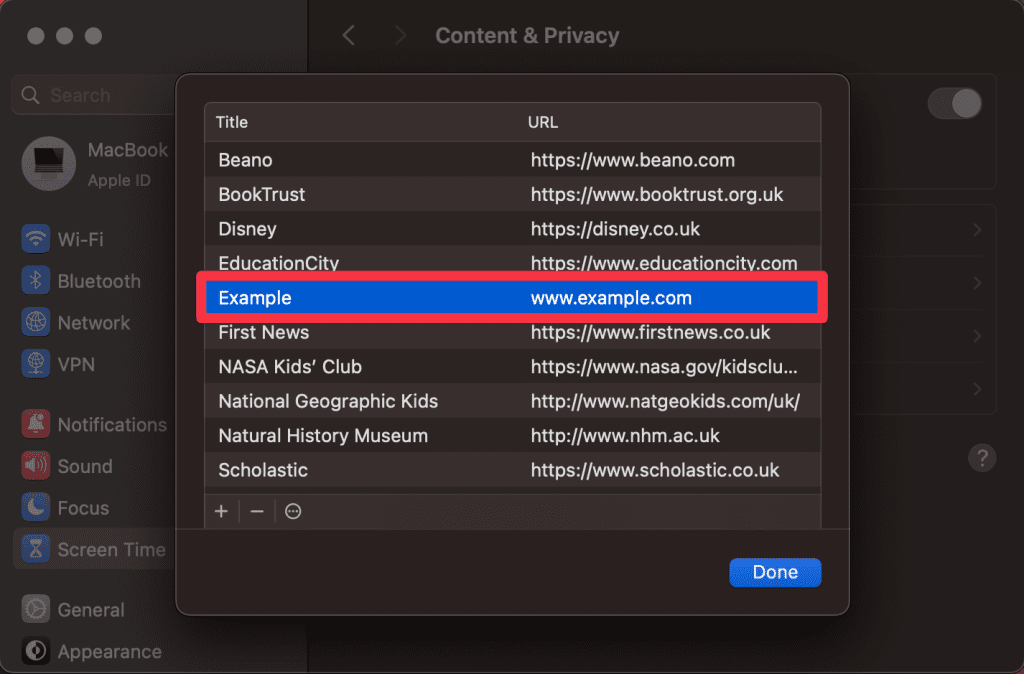The width and height of the screenshot is (1024, 674).
Task: Sort by the Title column header
Action: pos(232,122)
